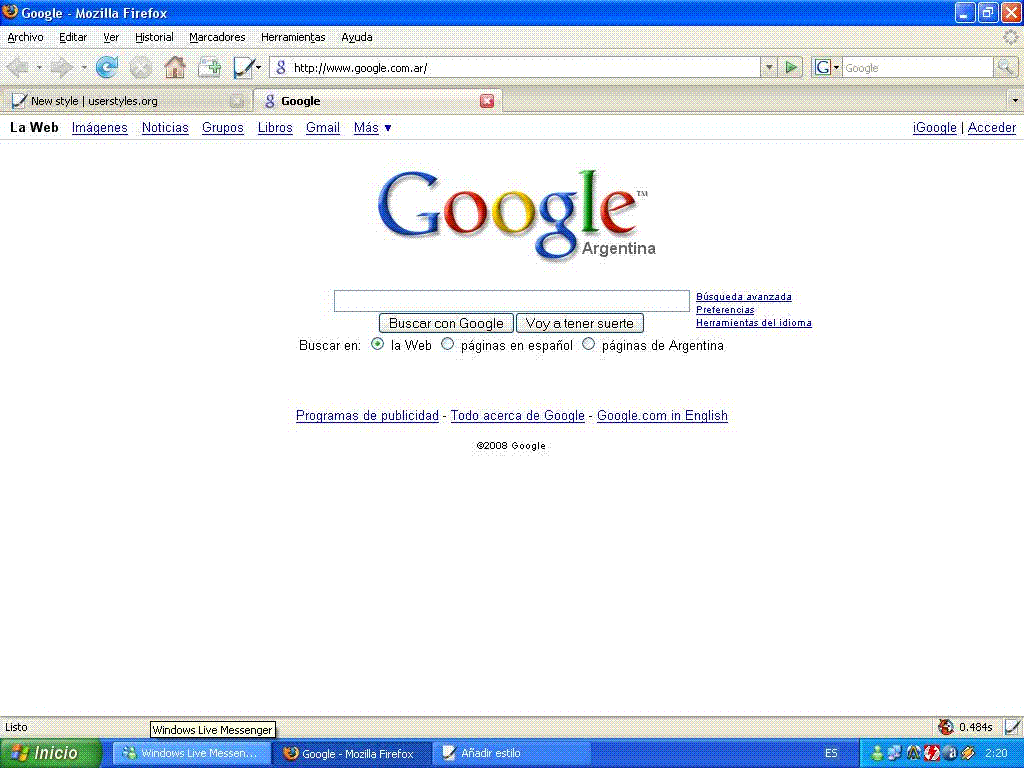Click the red lightning tray icon
This screenshot has height=768, width=1024.
[933, 753]
